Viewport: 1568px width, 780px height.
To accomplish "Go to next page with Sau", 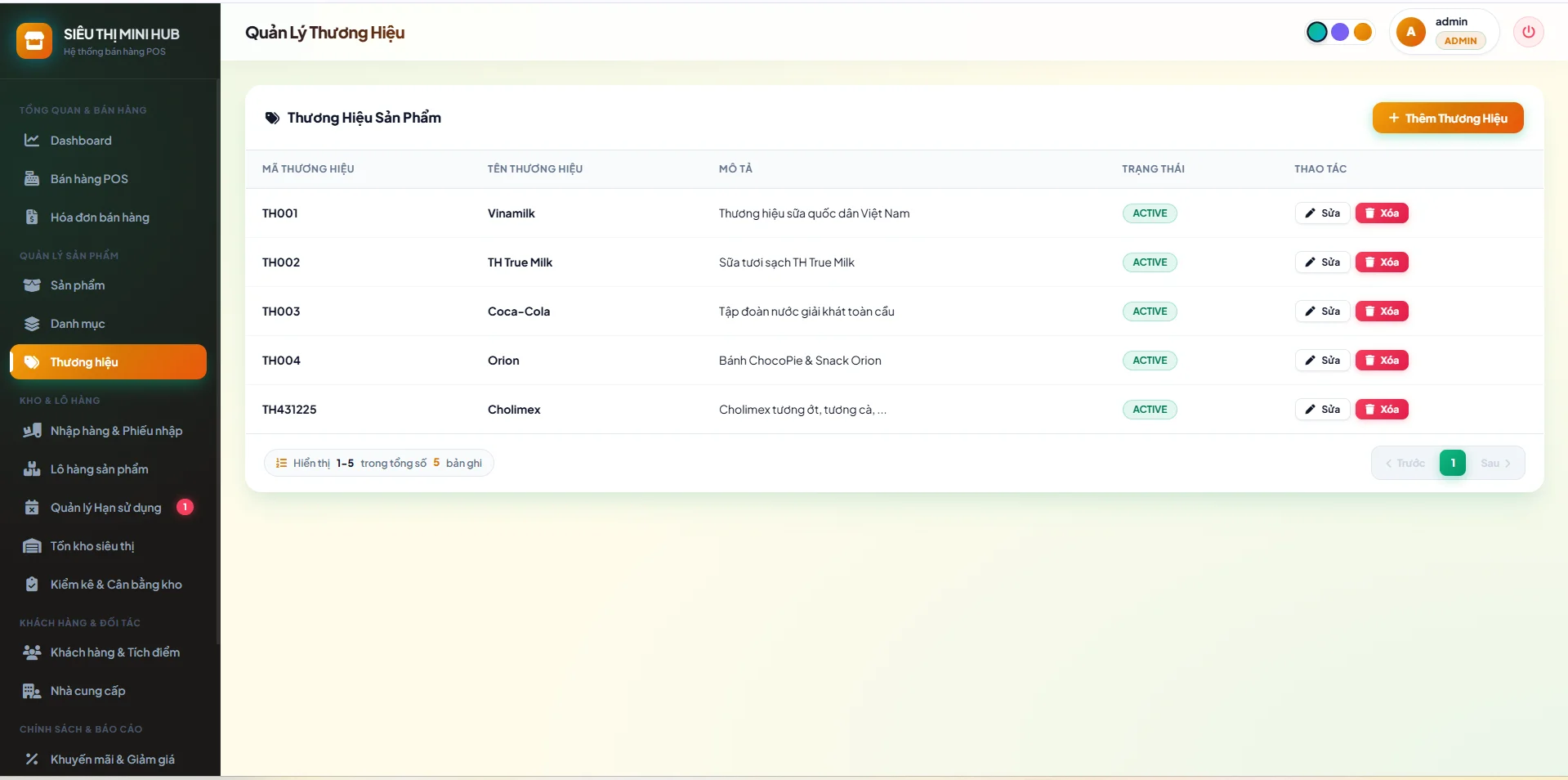I will (1495, 463).
